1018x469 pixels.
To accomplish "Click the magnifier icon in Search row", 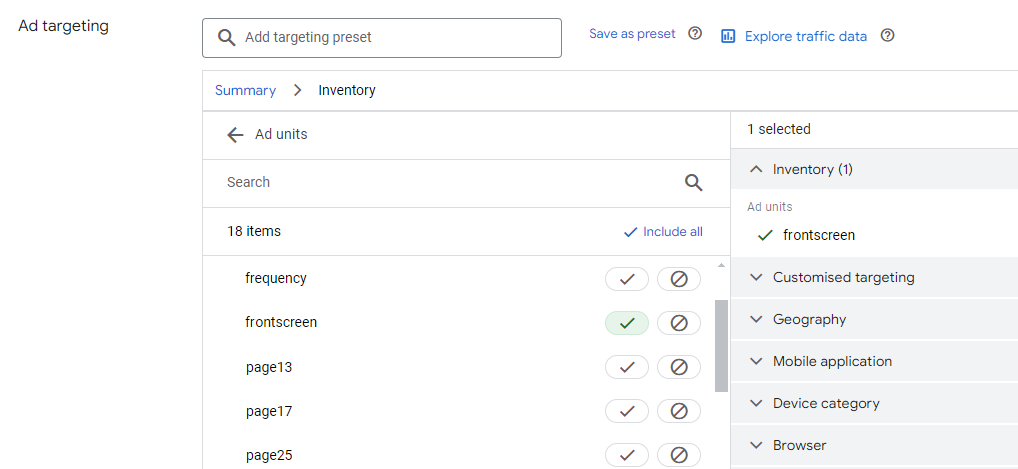I will (693, 183).
